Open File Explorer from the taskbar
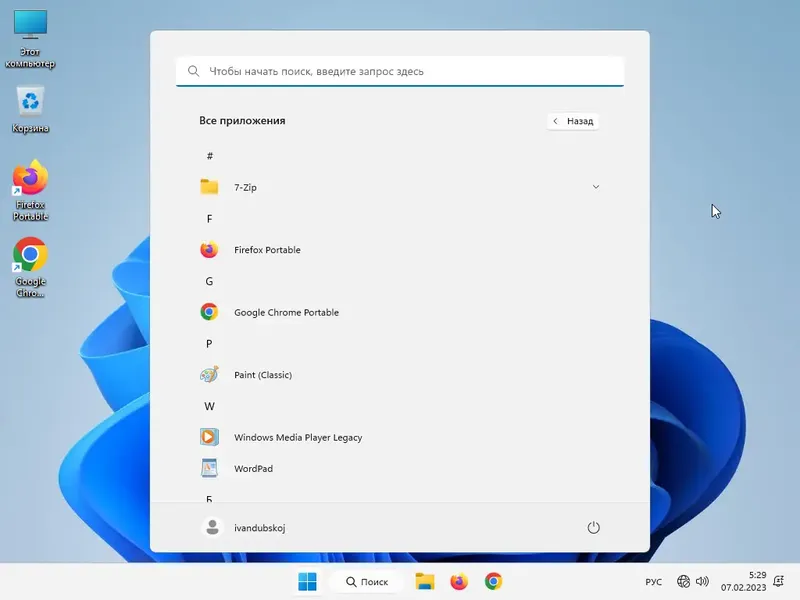 (x=424, y=581)
